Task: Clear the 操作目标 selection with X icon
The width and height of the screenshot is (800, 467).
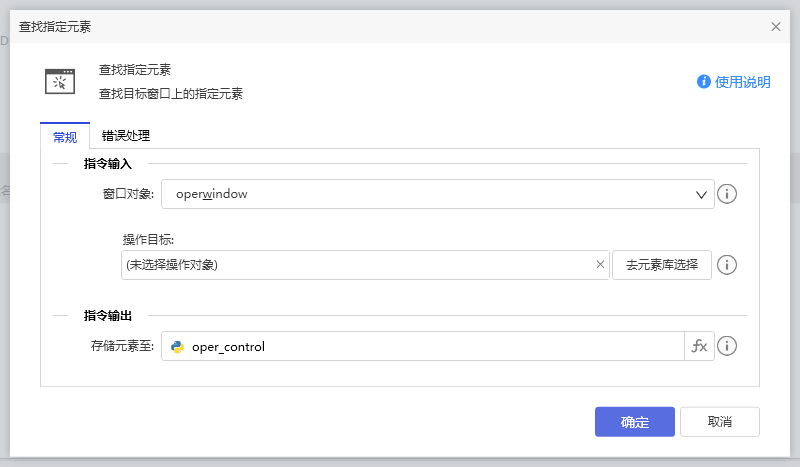Action: click(x=600, y=265)
